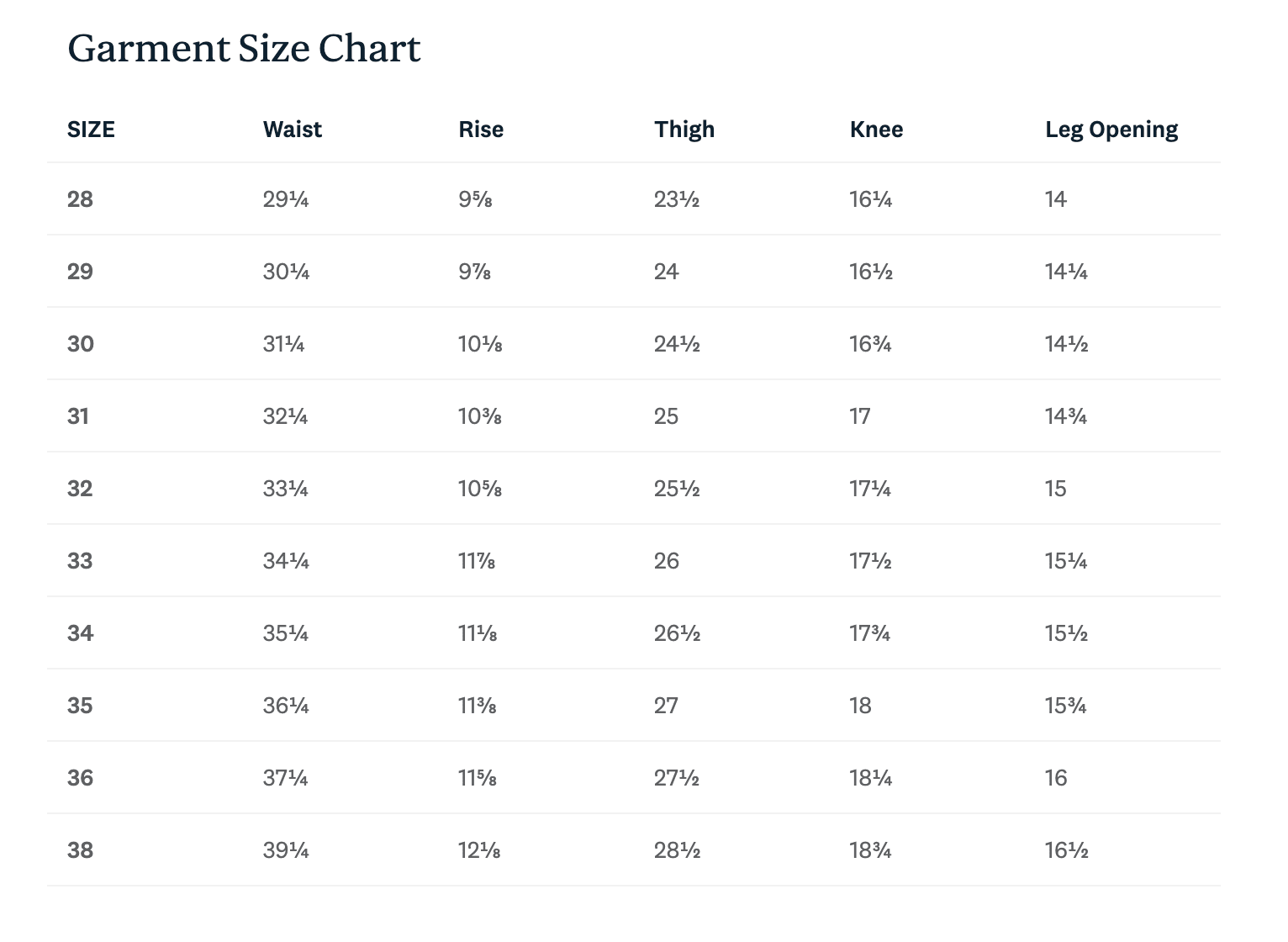The height and width of the screenshot is (942, 1288).
Task: Click size 29 row label
Action: 80,272
